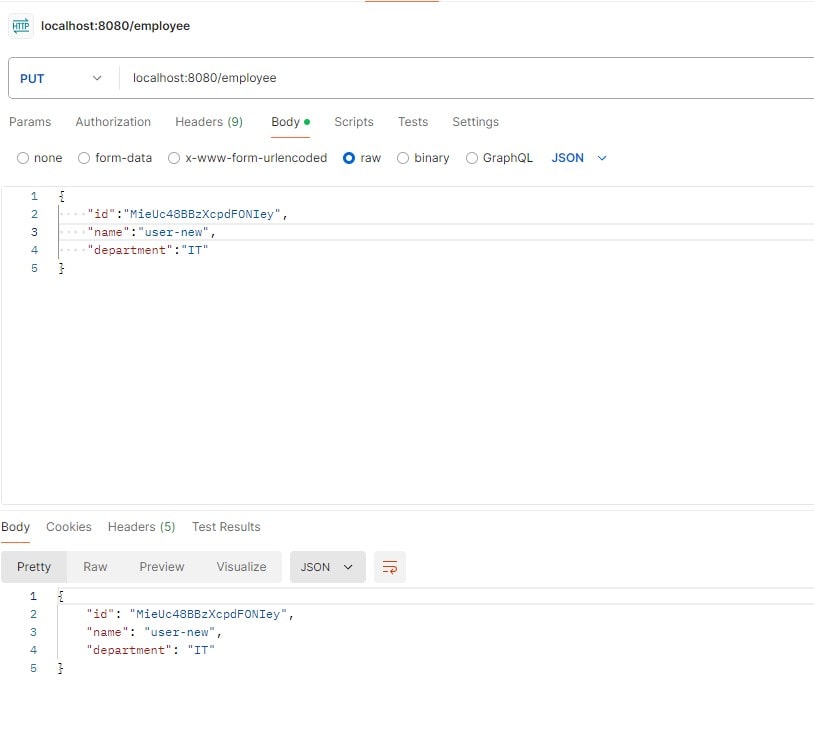Select the binary radio option
The width and height of the screenshot is (814, 752).
click(403, 158)
